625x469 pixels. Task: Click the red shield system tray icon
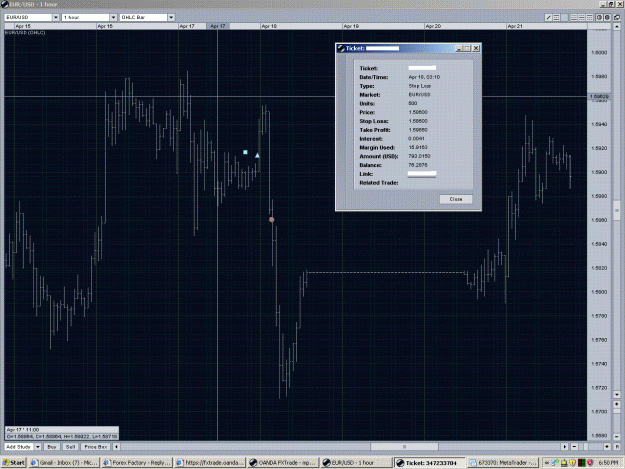coord(590,463)
